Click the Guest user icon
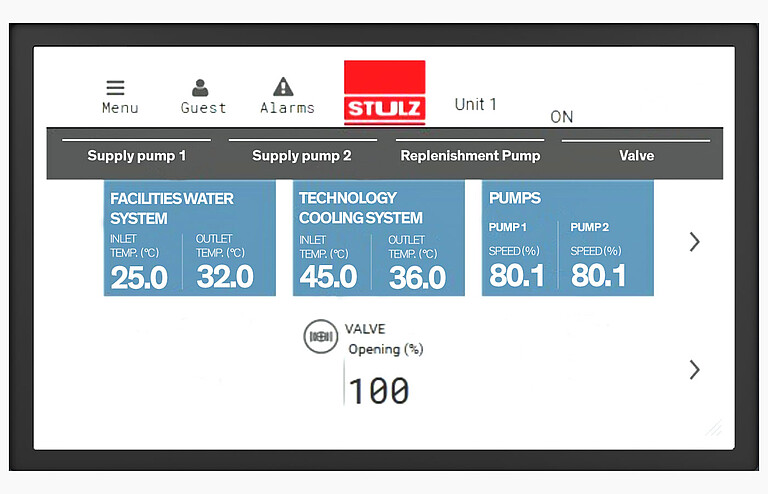 click(200, 88)
